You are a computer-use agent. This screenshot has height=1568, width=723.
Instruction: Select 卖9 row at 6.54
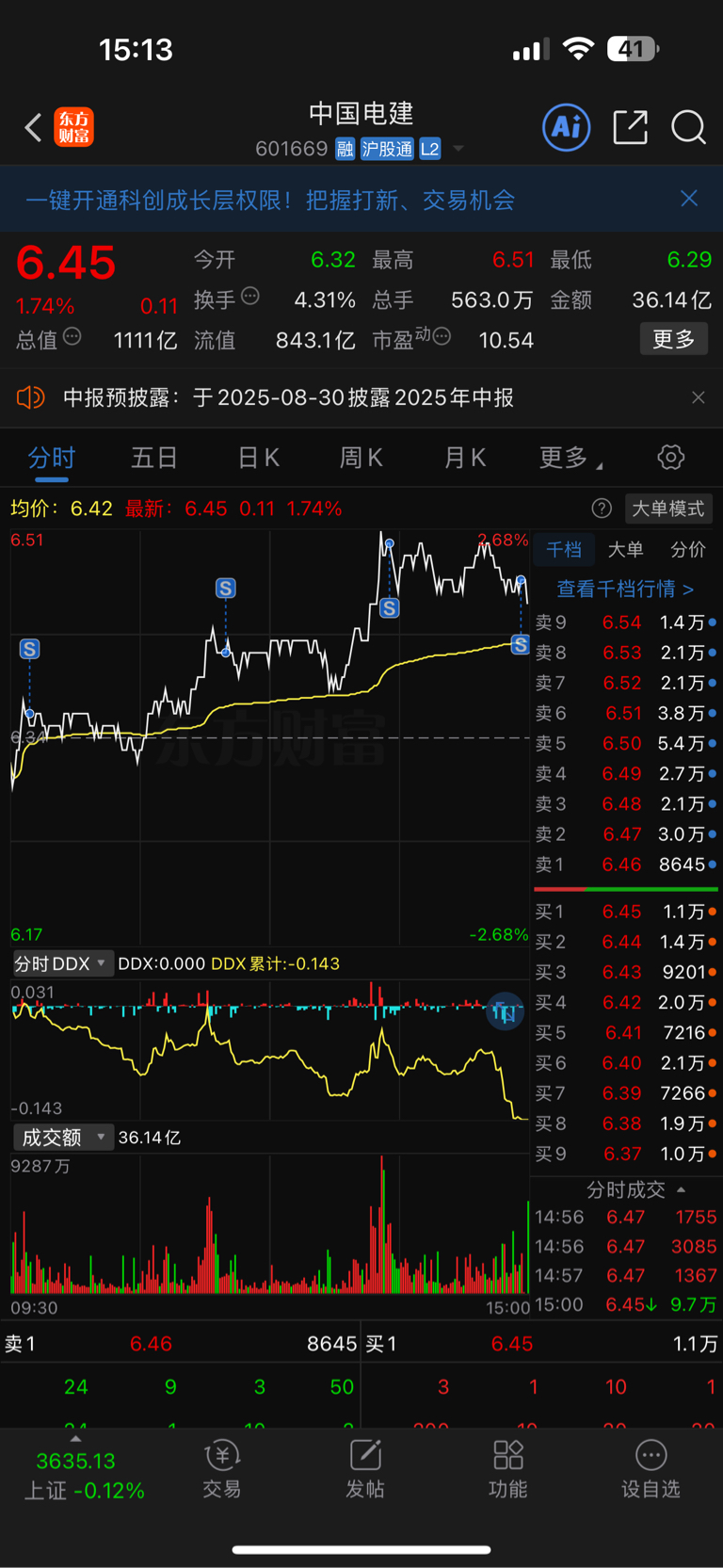point(625,622)
